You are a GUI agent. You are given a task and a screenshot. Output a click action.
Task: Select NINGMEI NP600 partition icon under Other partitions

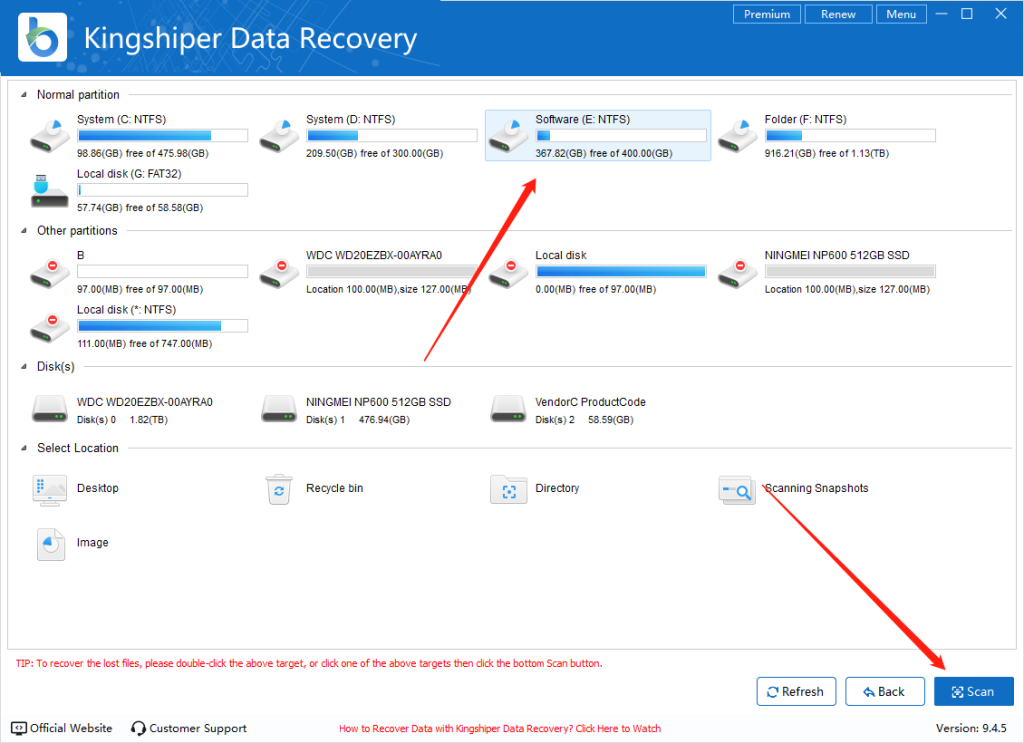click(x=737, y=273)
